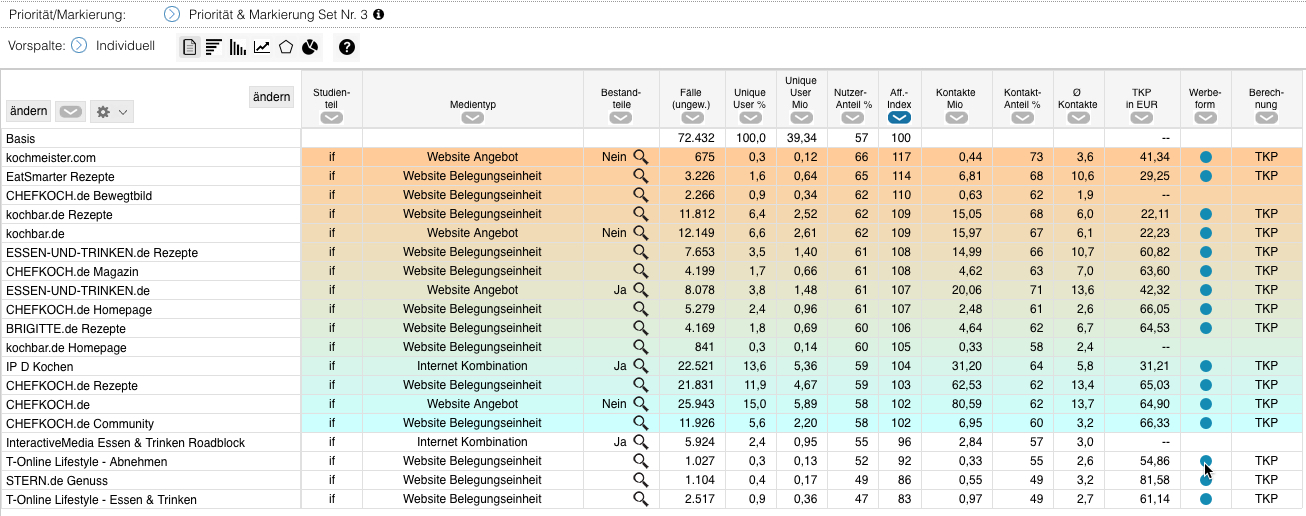Screen dimensions: 1306x516
Task: Select the Basis row label
Action: point(20,138)
